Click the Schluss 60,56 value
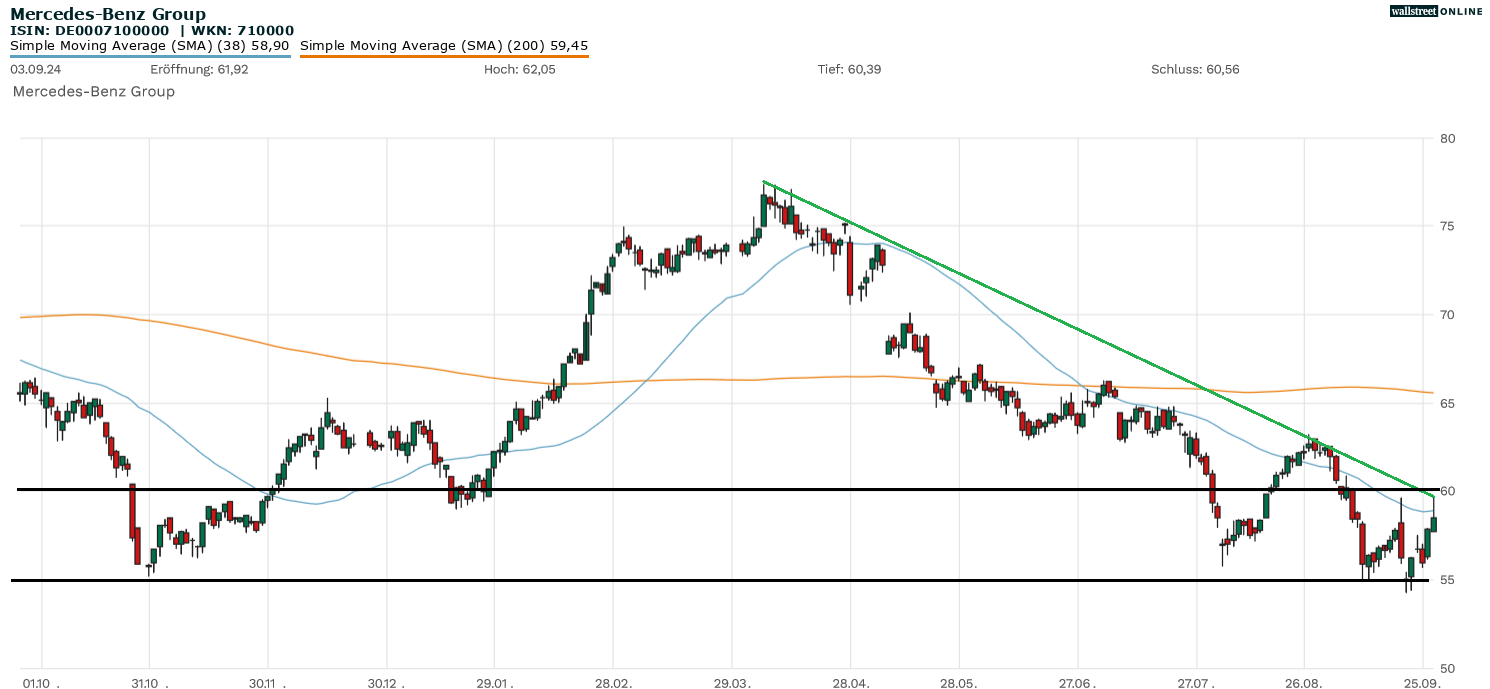 click(x=1195, y=69)
